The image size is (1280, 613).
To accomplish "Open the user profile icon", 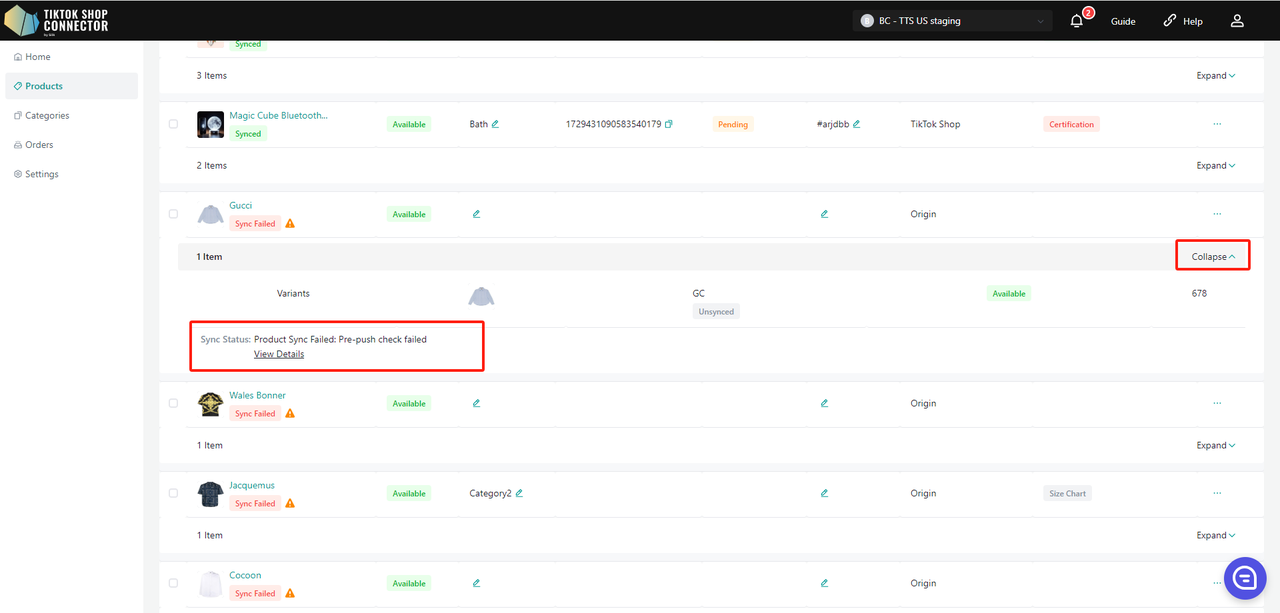I will point(1237,21).
